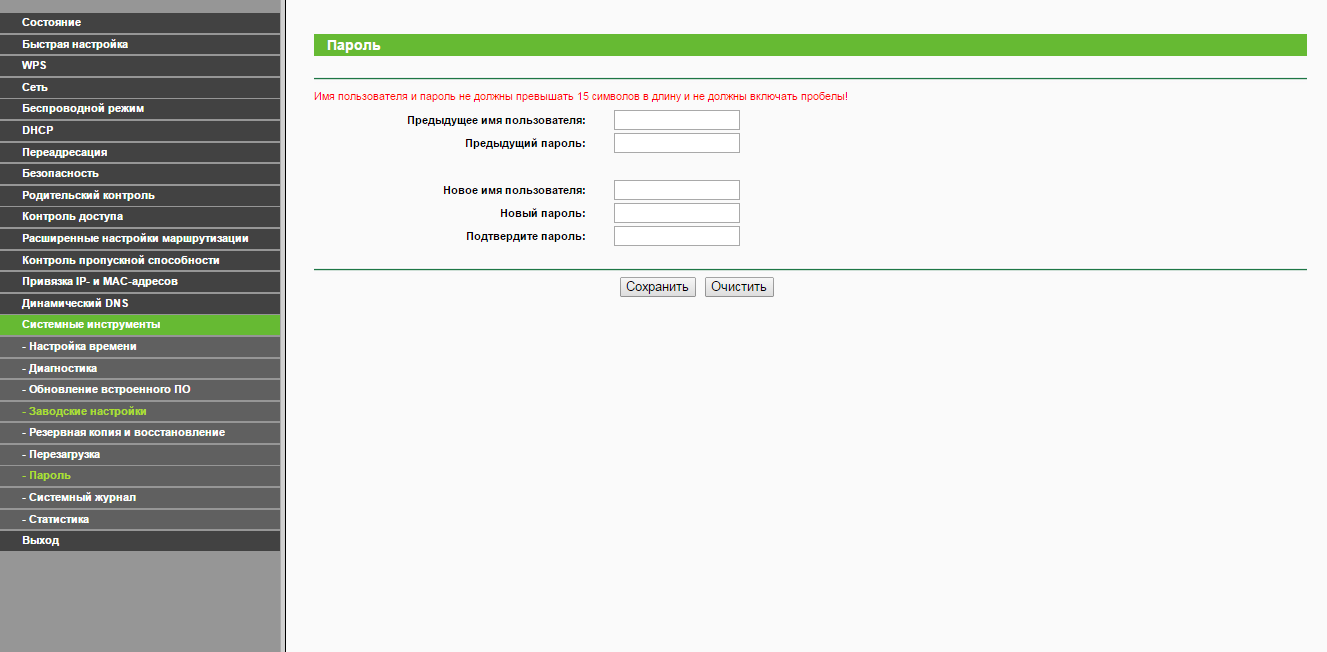
Task: Click the Сохранить button
Action: (657, 287)
